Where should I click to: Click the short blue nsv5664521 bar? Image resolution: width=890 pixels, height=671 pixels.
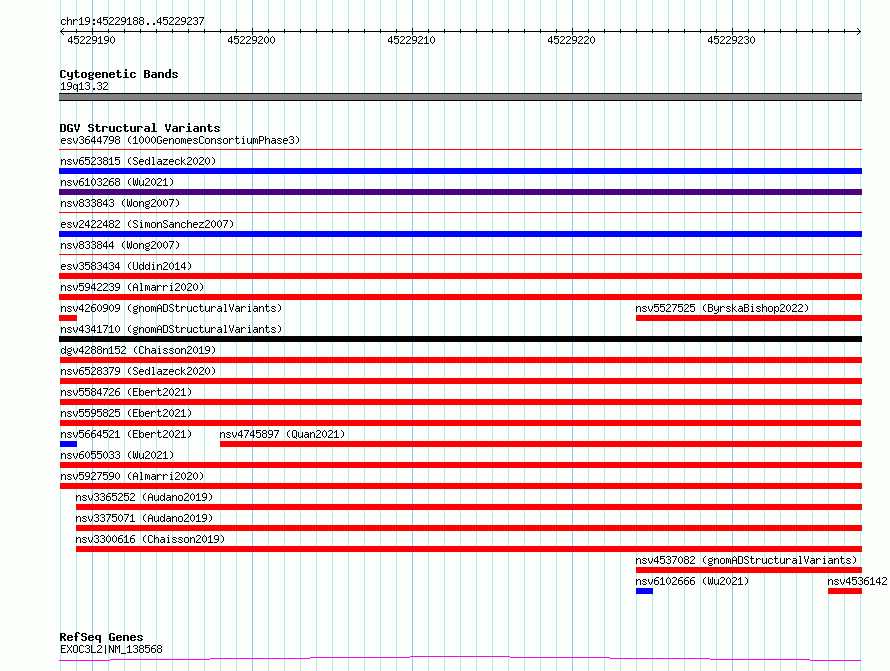point(68,444)
